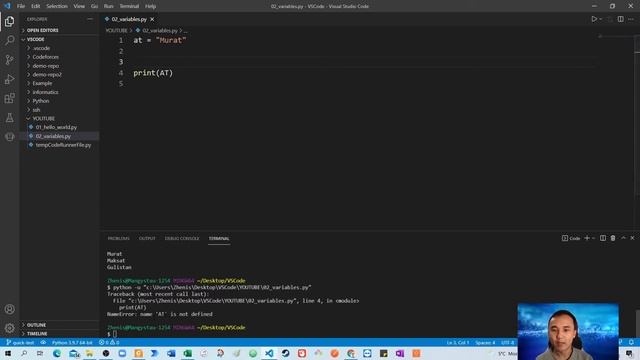Viewport: 640px width, 360px height.
Task: Open Windows Start menu
Action: pos(8,353)
